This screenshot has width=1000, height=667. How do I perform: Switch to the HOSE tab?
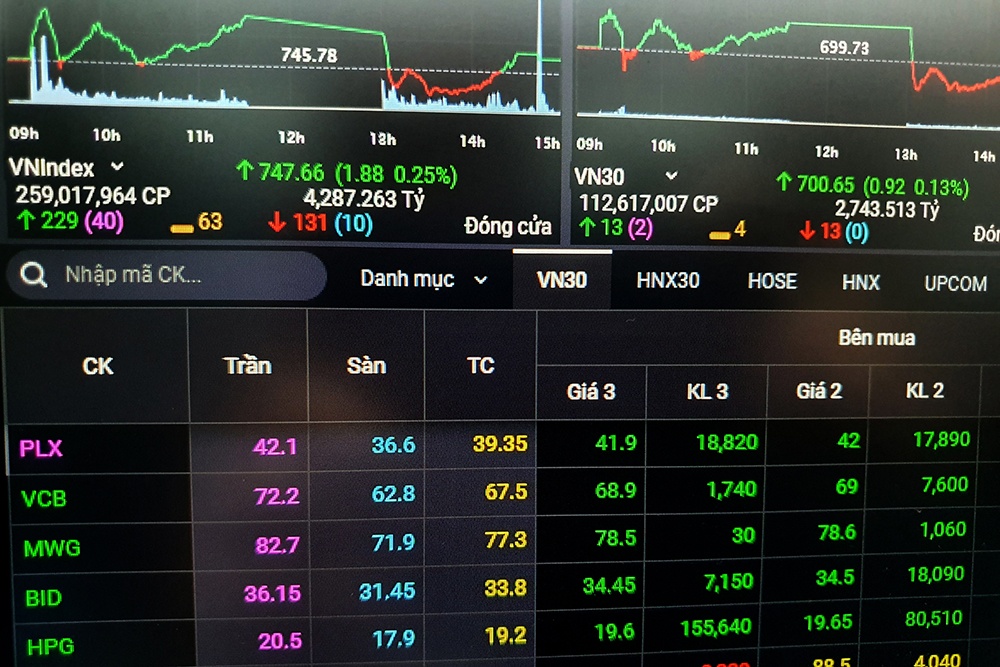772,281
